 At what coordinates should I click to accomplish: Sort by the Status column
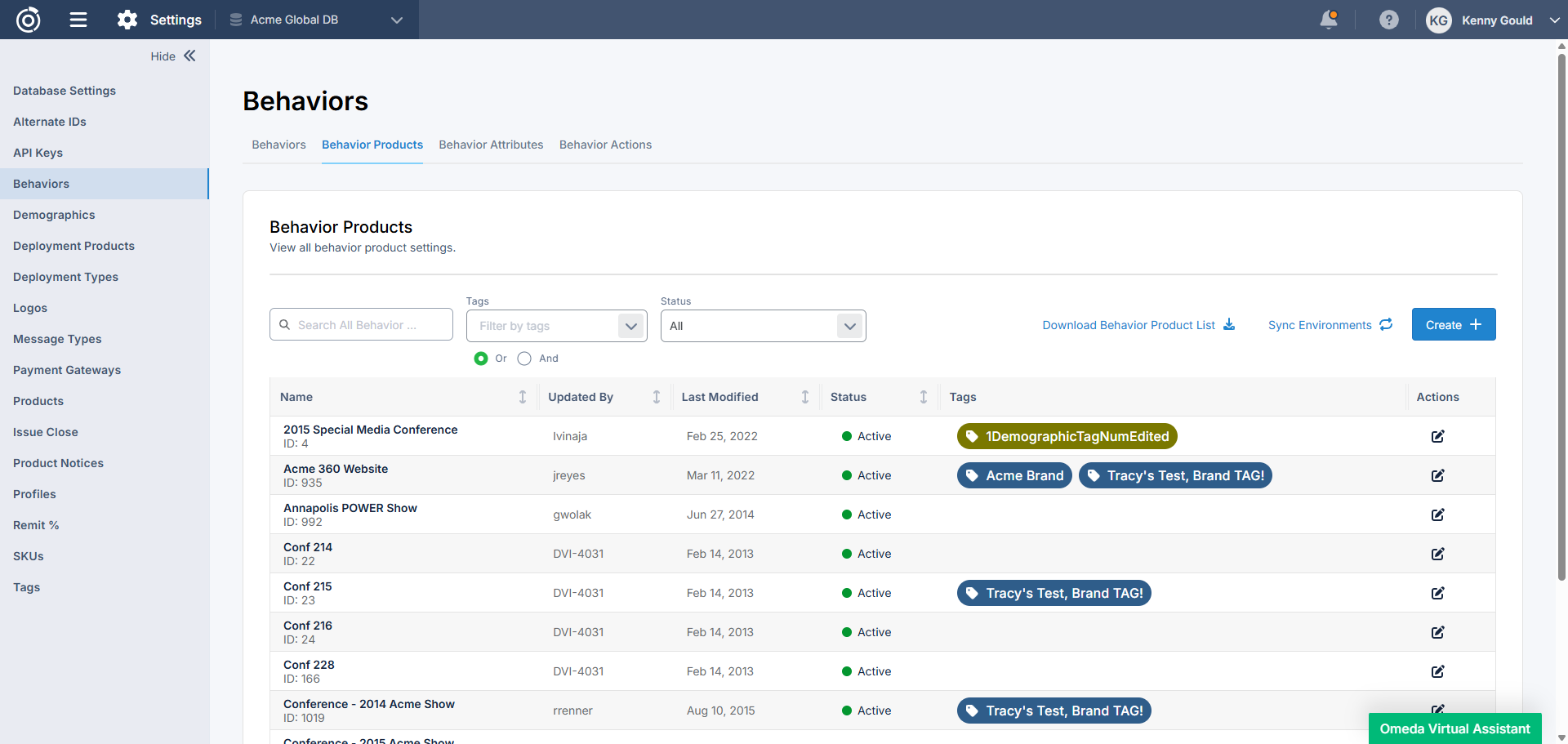point(923,397)
